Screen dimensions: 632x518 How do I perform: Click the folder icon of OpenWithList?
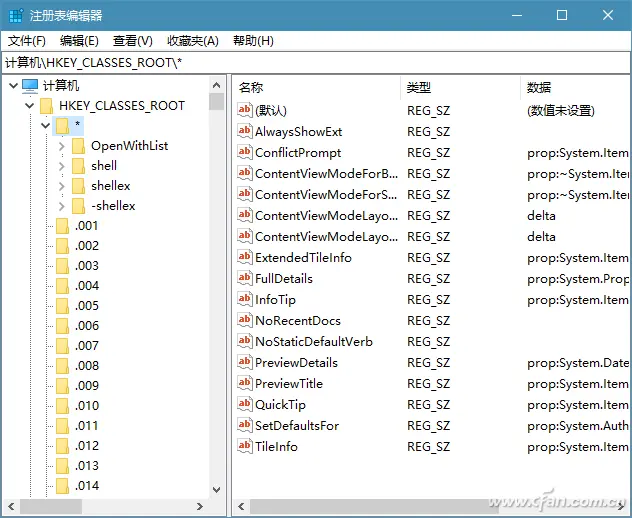(x=78, y=146)
